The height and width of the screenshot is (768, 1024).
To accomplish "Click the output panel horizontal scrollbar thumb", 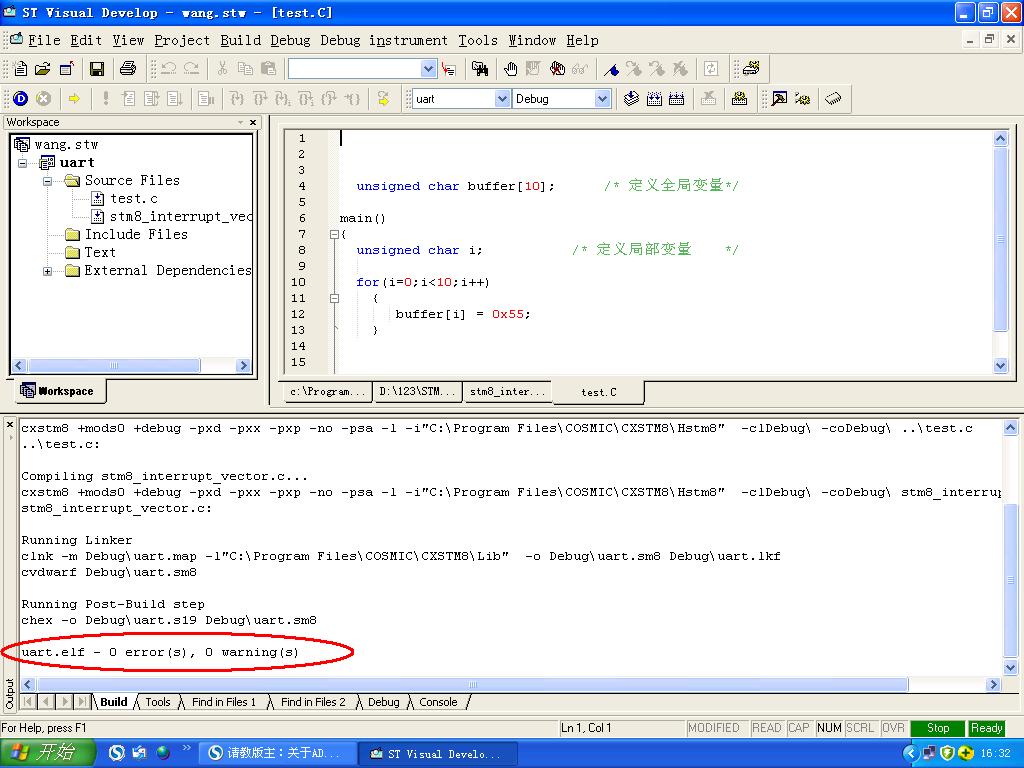I will tap(473, 684).
